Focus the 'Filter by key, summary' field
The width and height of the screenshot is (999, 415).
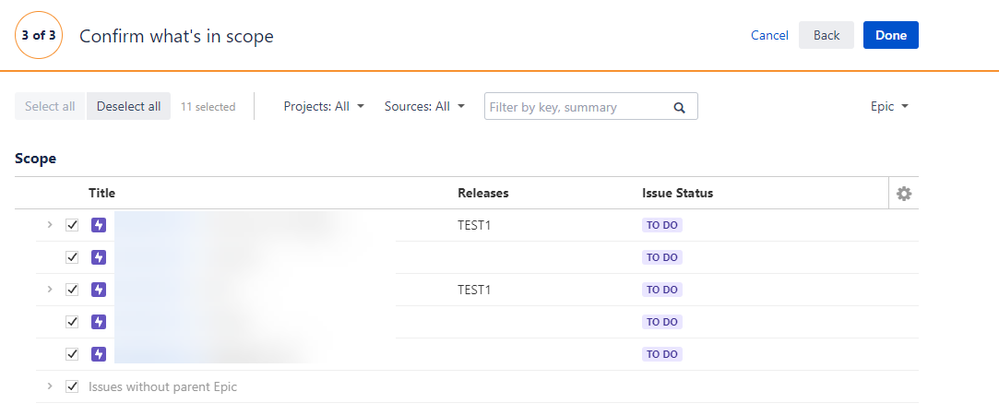click(x=591, y=106)
